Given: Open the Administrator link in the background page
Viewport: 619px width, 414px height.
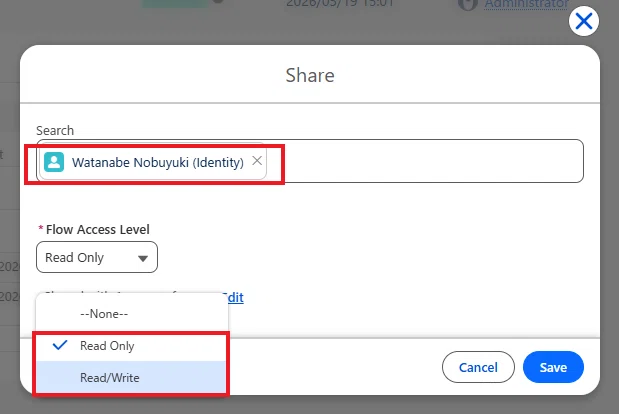Looking at the screenshot, I should (527, 4).
